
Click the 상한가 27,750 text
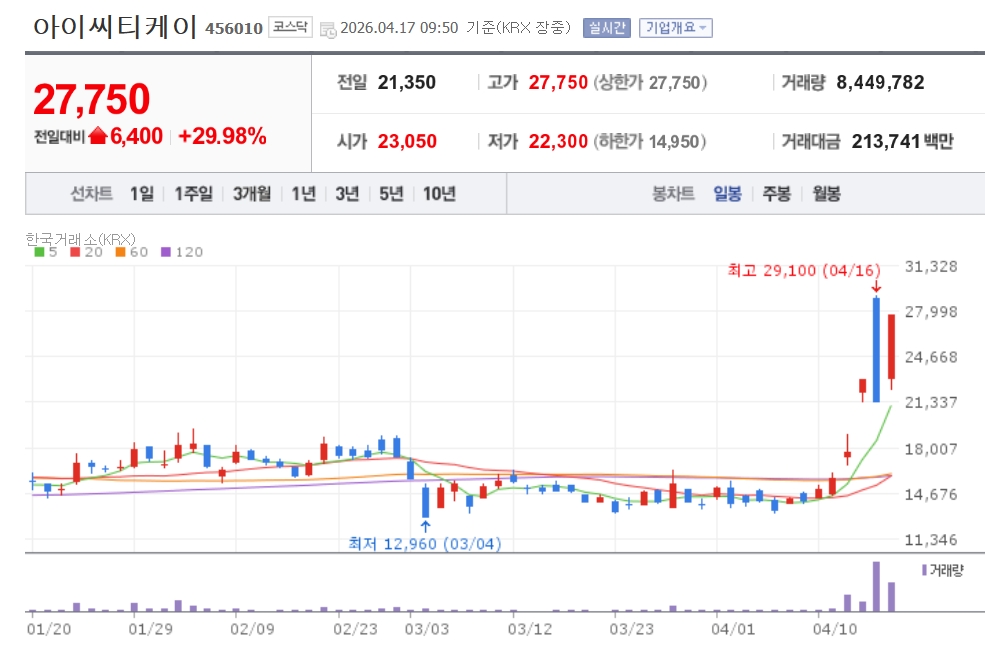point(650,82)
